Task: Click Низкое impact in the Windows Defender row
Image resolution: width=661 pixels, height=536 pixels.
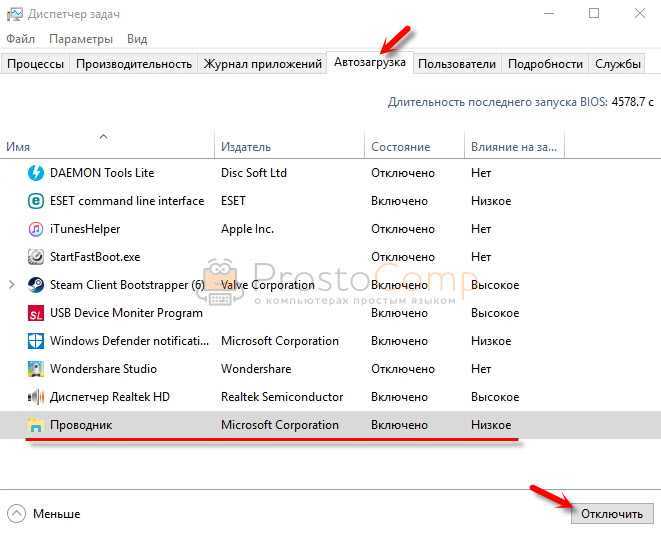Action: click(491, 341)
